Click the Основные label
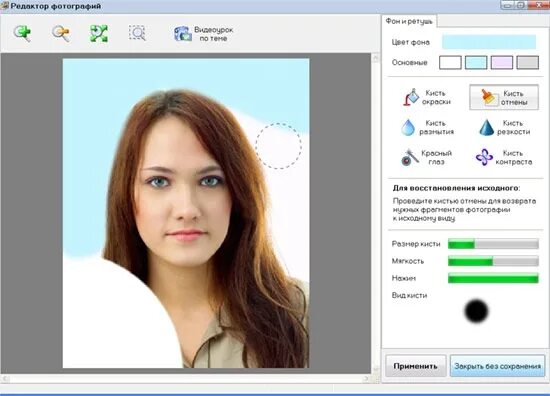The image size is (550, 396). click(410, 62)
